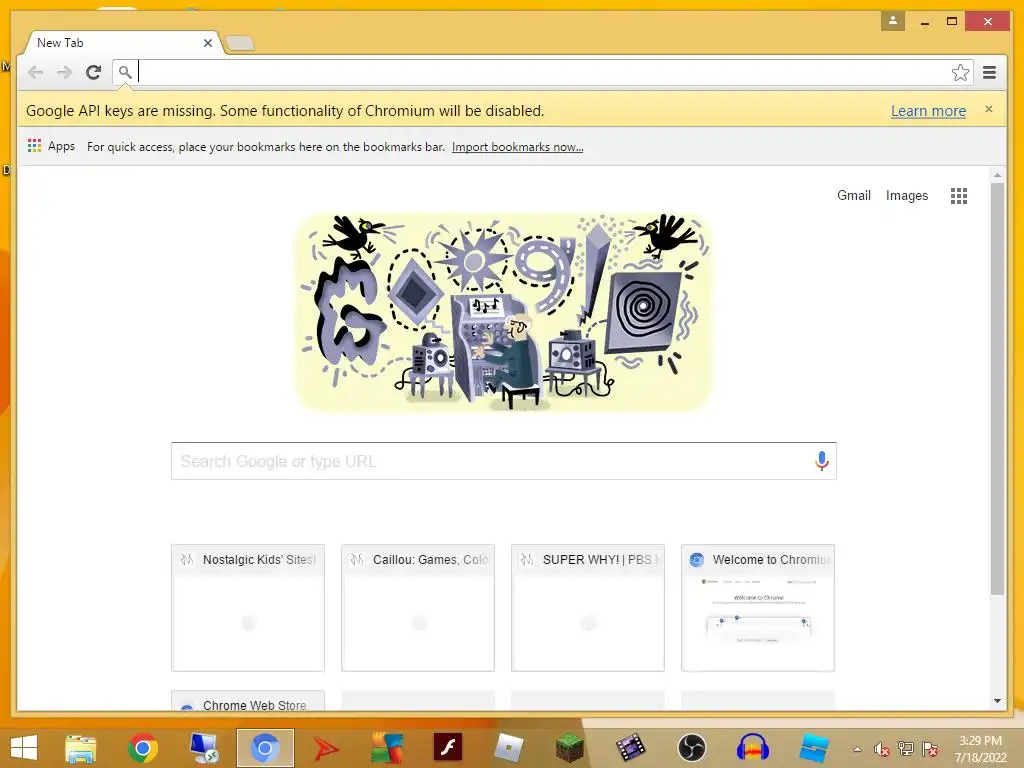This screenshot has height=768, width=1024.
Task: Open the Google apps grid
Action: coord(959,196)
